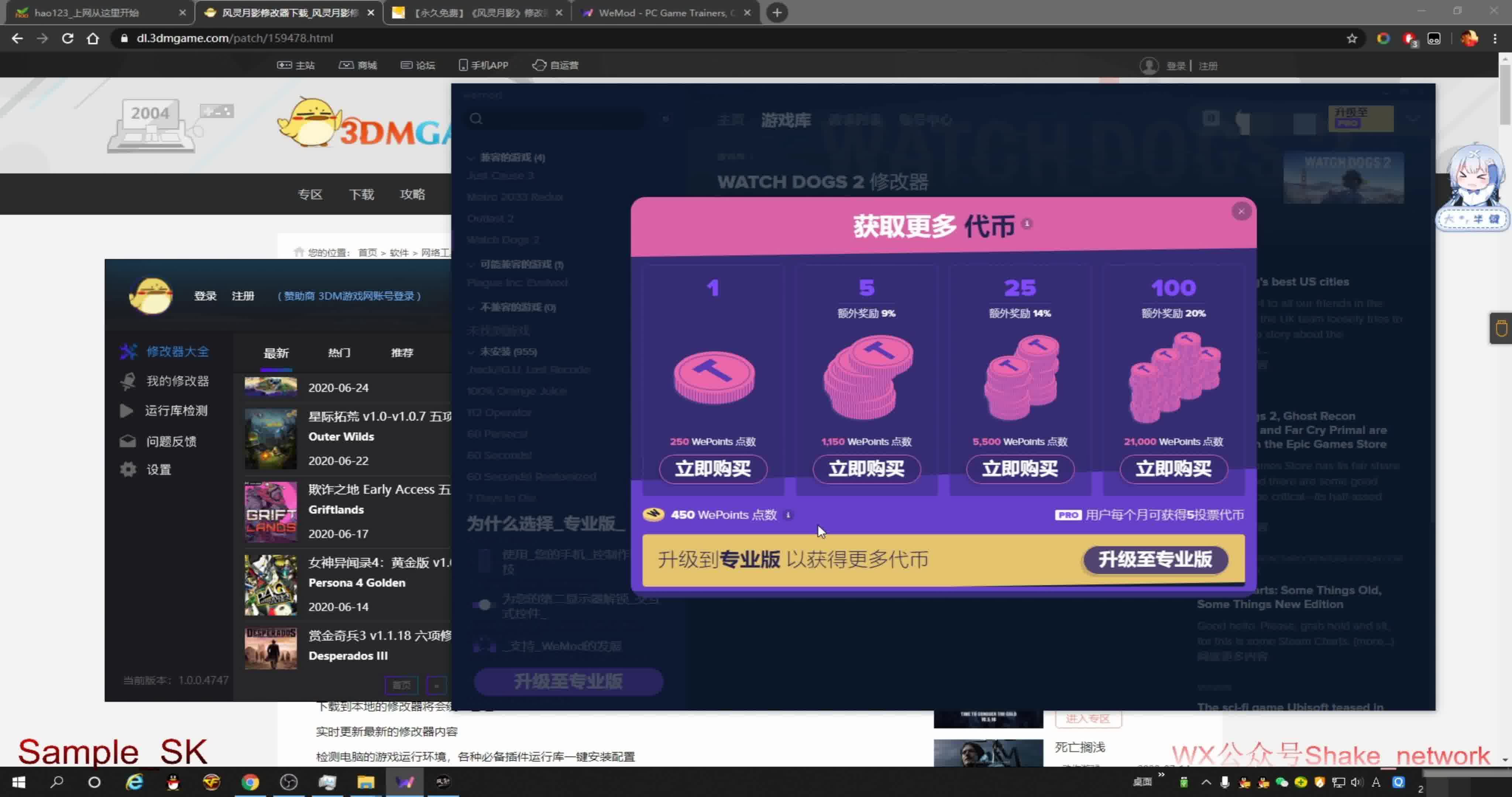The image size is (1512, 797).
Task: Click 手机APP in 3DM top bar
Action: coord(484,65)
